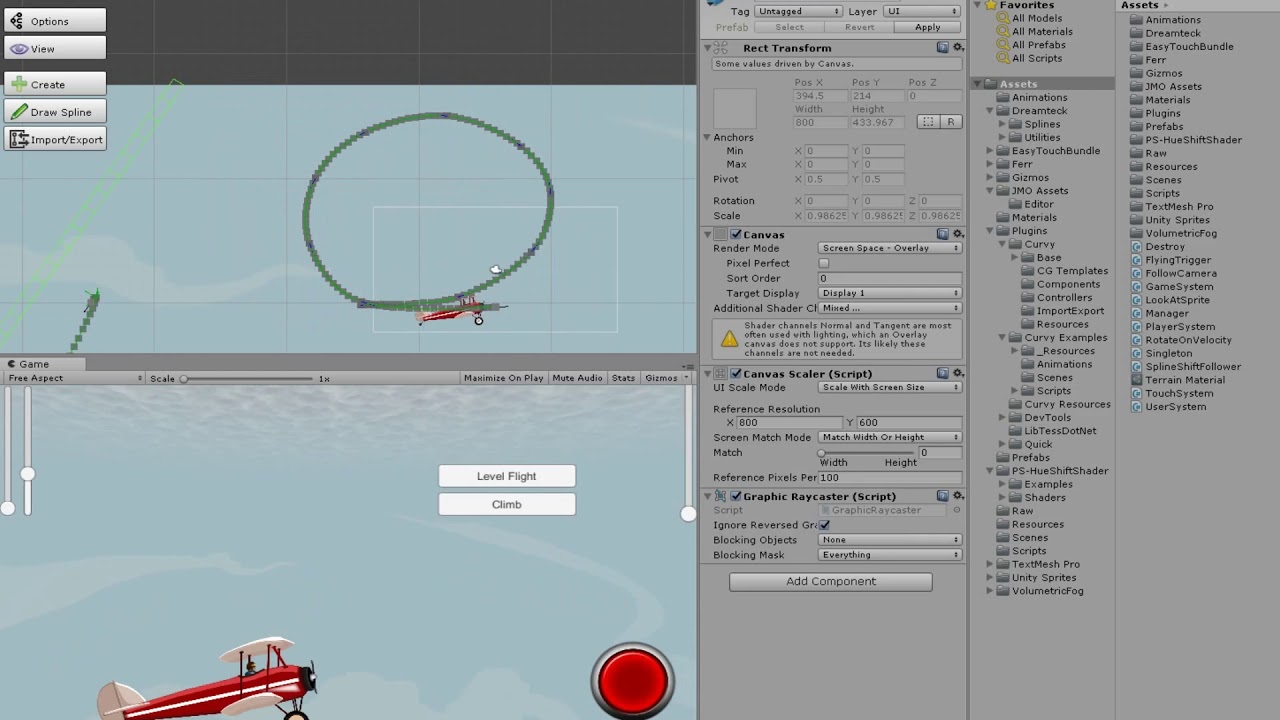This screenshot has width=1280, height=720.
Task: Toggle Mute Audio in Game view
Action: 577,378
